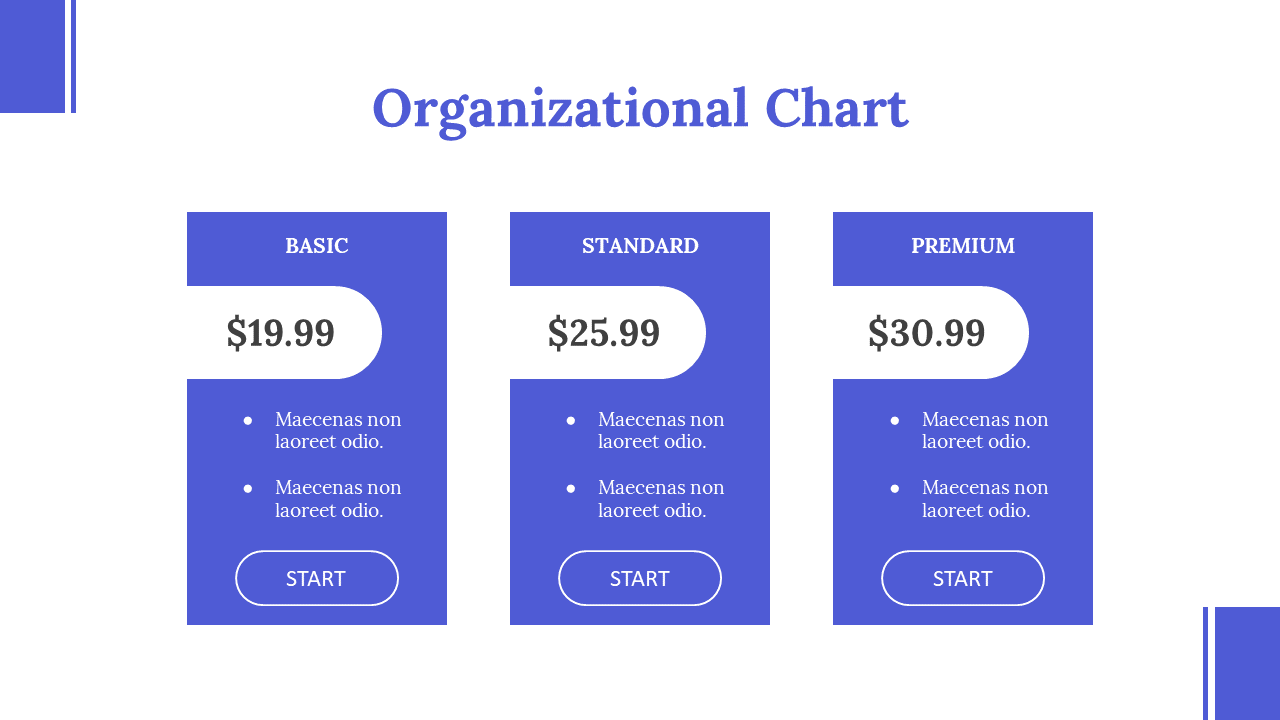The image size is (1280, 720).
Task: Select the STANDARD plan heading
Action: coord(640,246)
